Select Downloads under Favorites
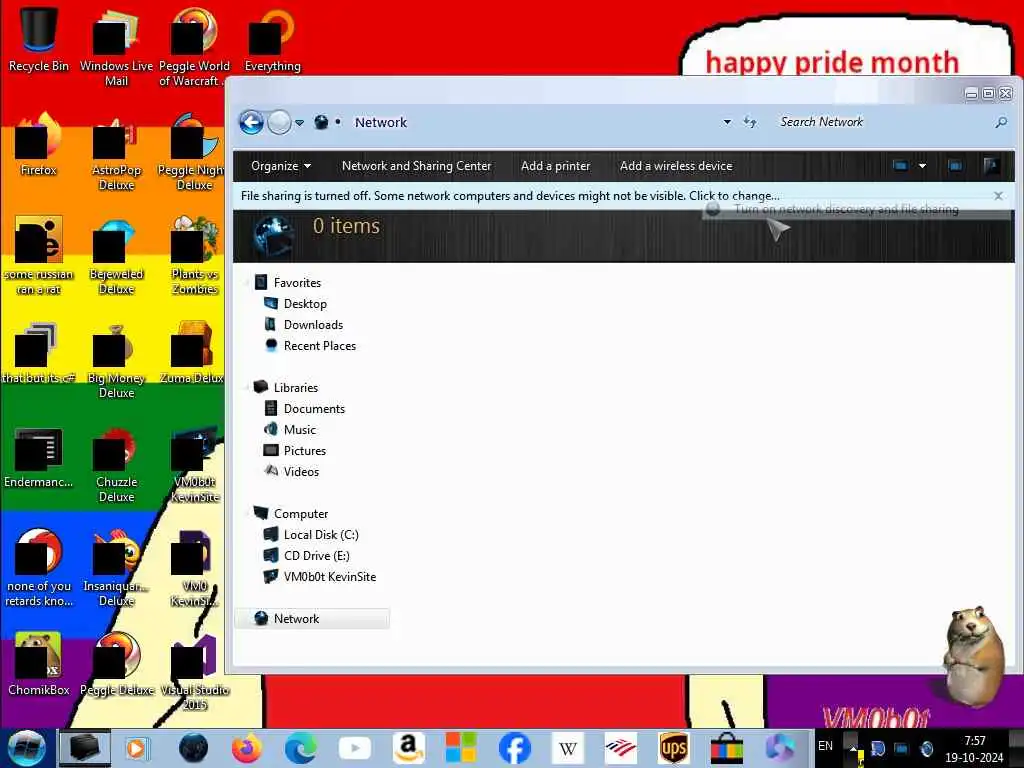Viewport: 1024px width, 768px height. (313, 325)
